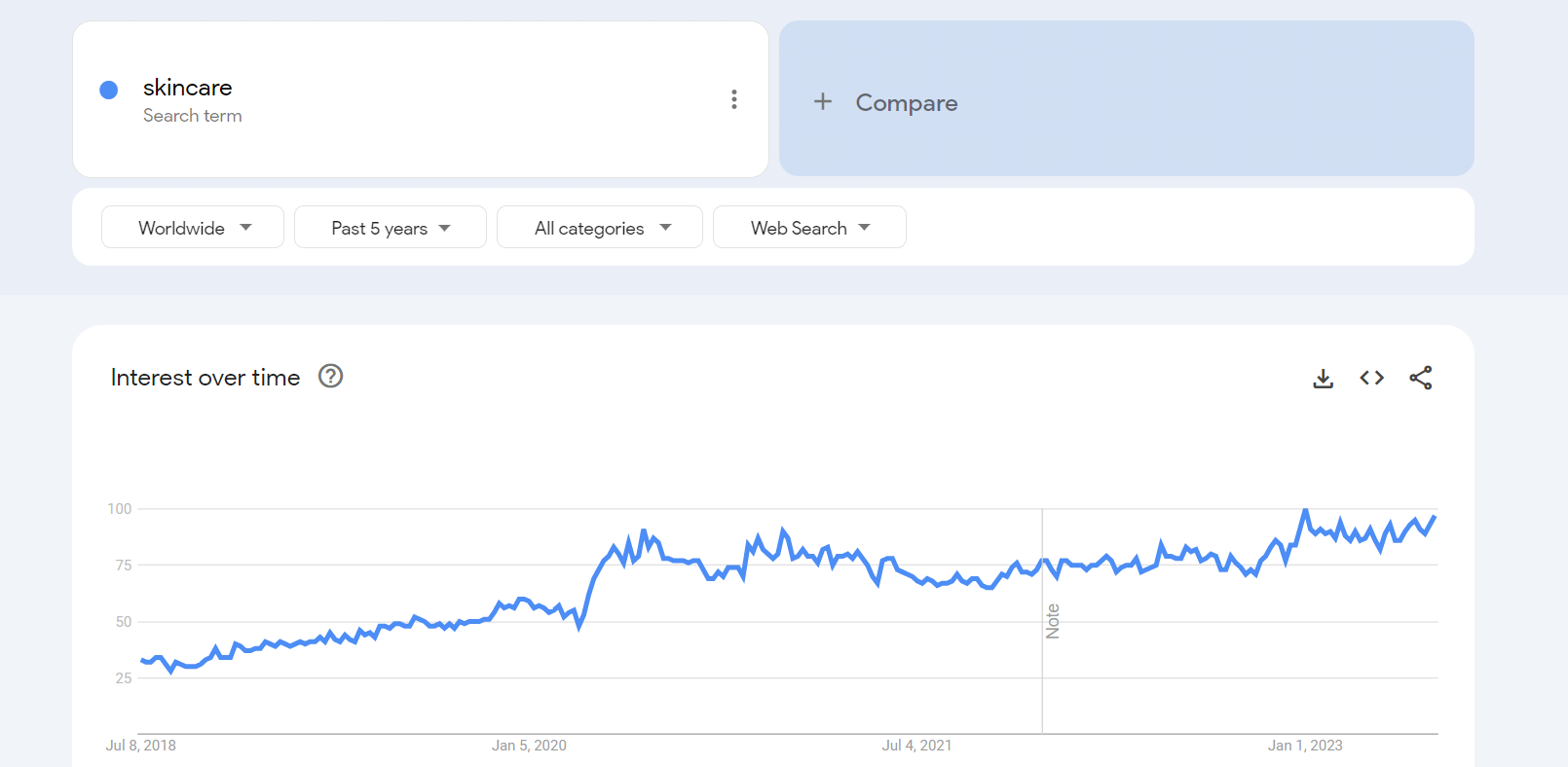The width and height of the screenshot is (1568, 767).
Task: Expand the Worldwide region dropdown
Action: pos(193,228)
